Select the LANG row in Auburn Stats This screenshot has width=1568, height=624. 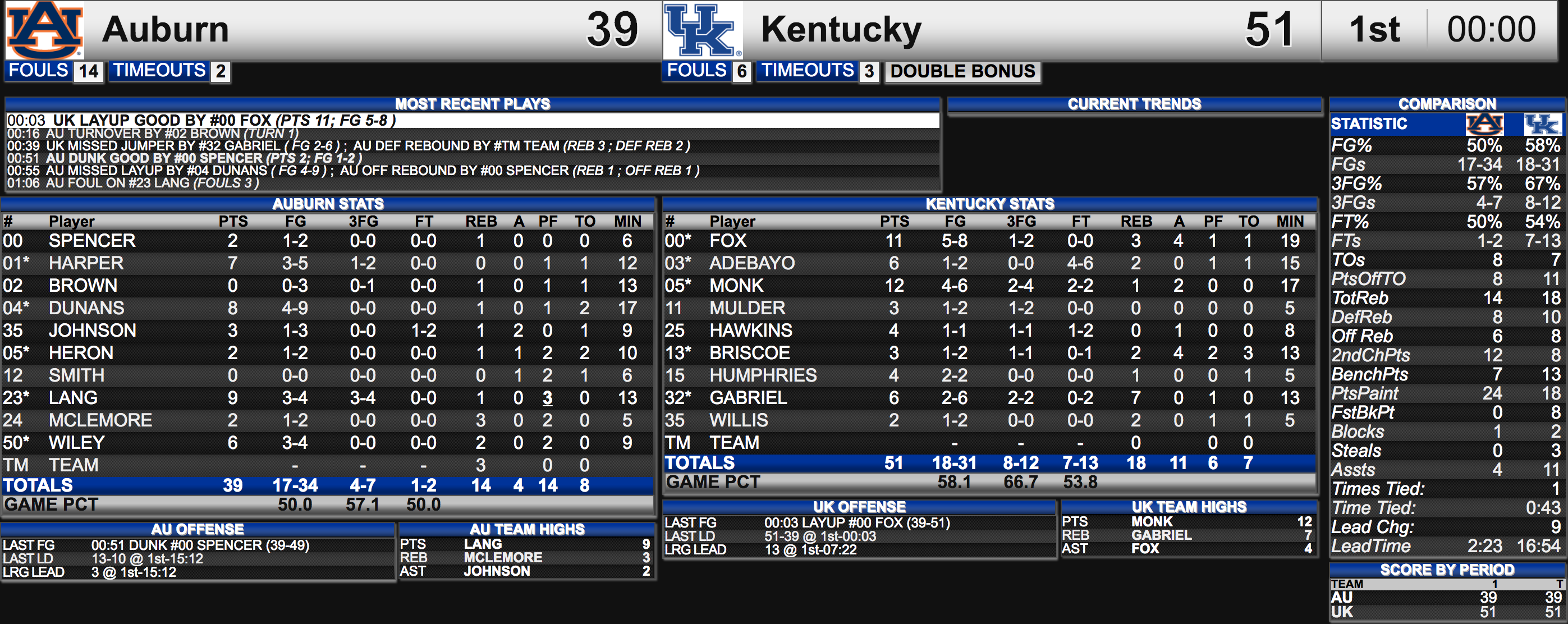(x=328, y=397)
